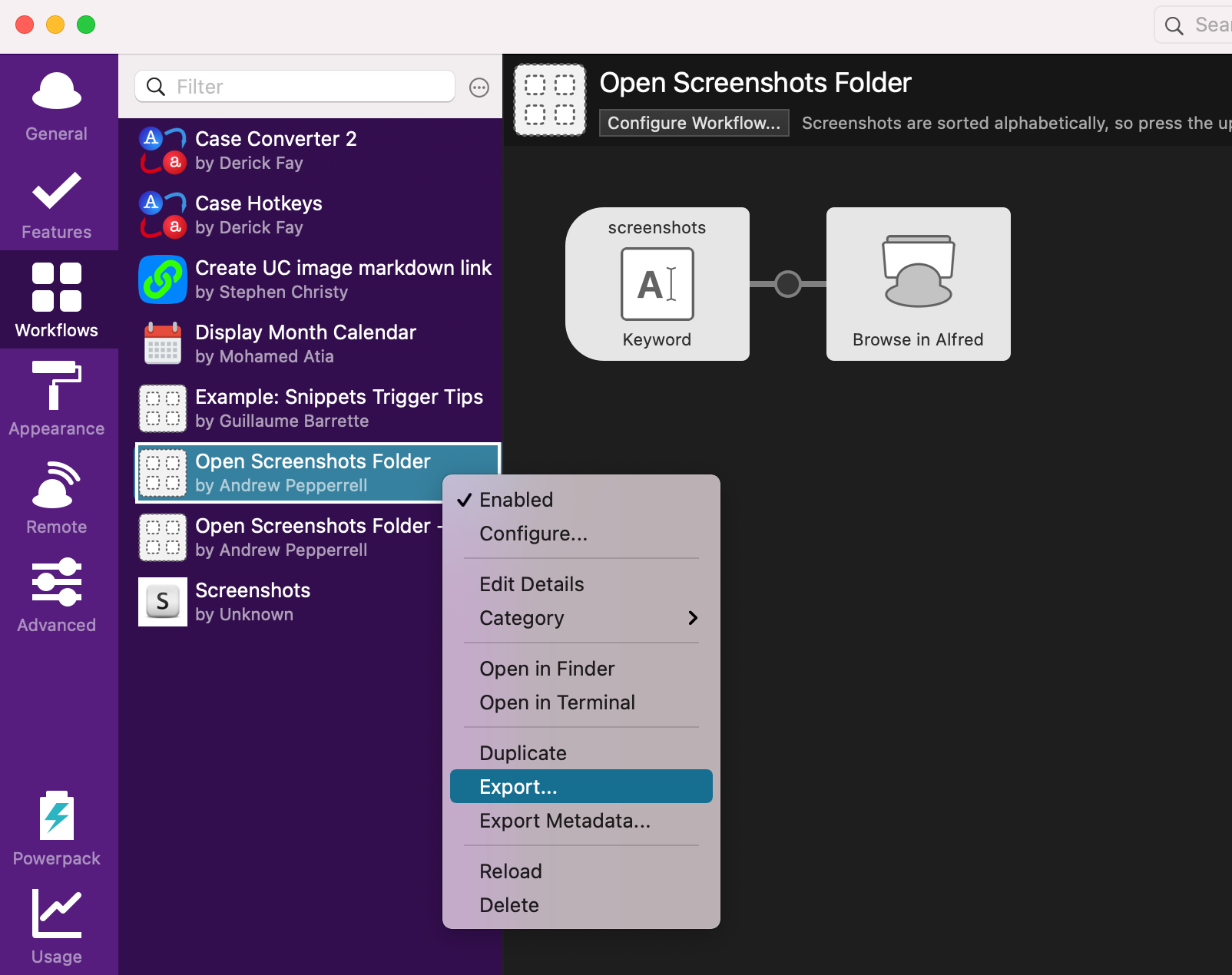Click the workflow list options ellipsis icon

click(x=479, y=88)
